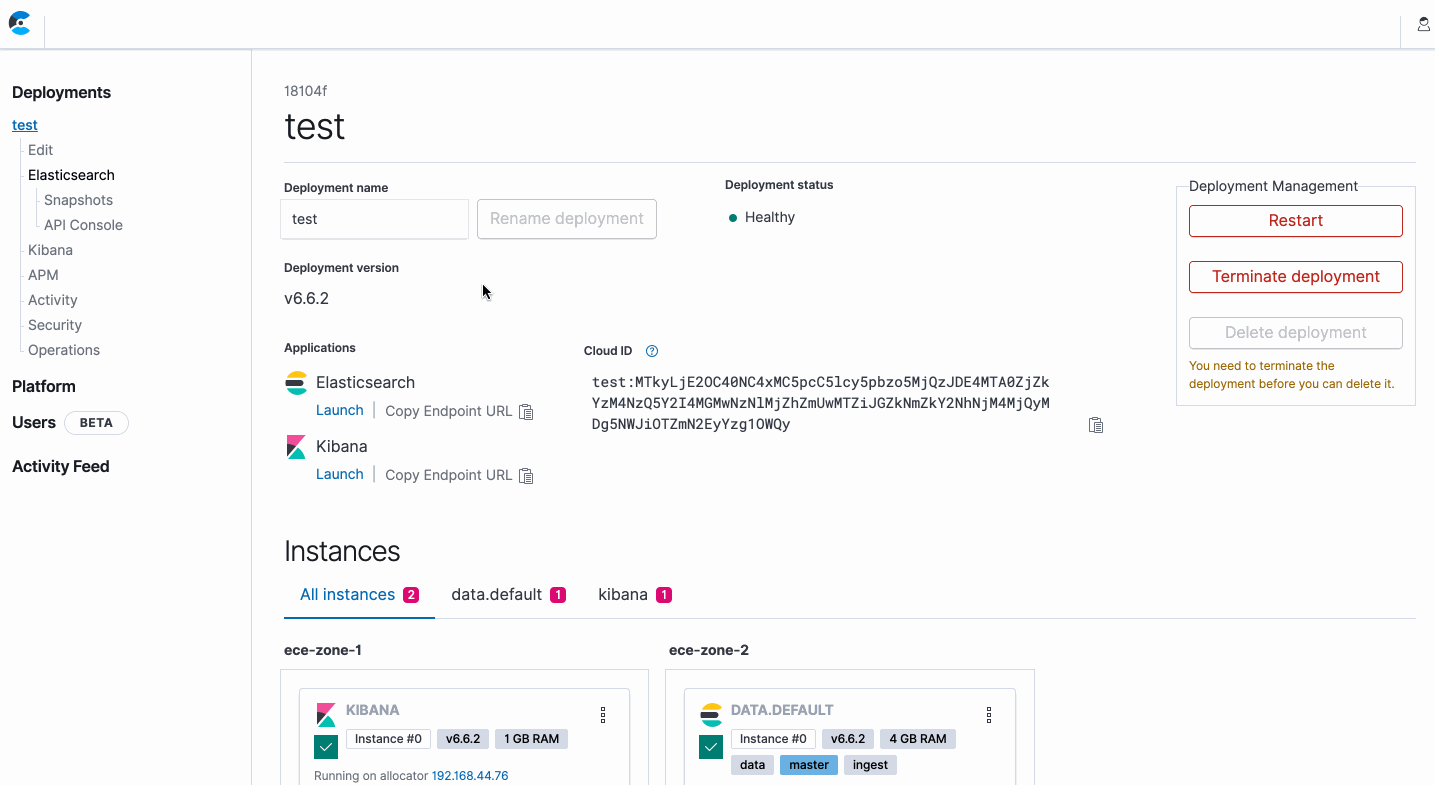Click the green health checkmark on KIBANA
The height and width of the screenshot is (785, 1435).
[x=325, y=747]
